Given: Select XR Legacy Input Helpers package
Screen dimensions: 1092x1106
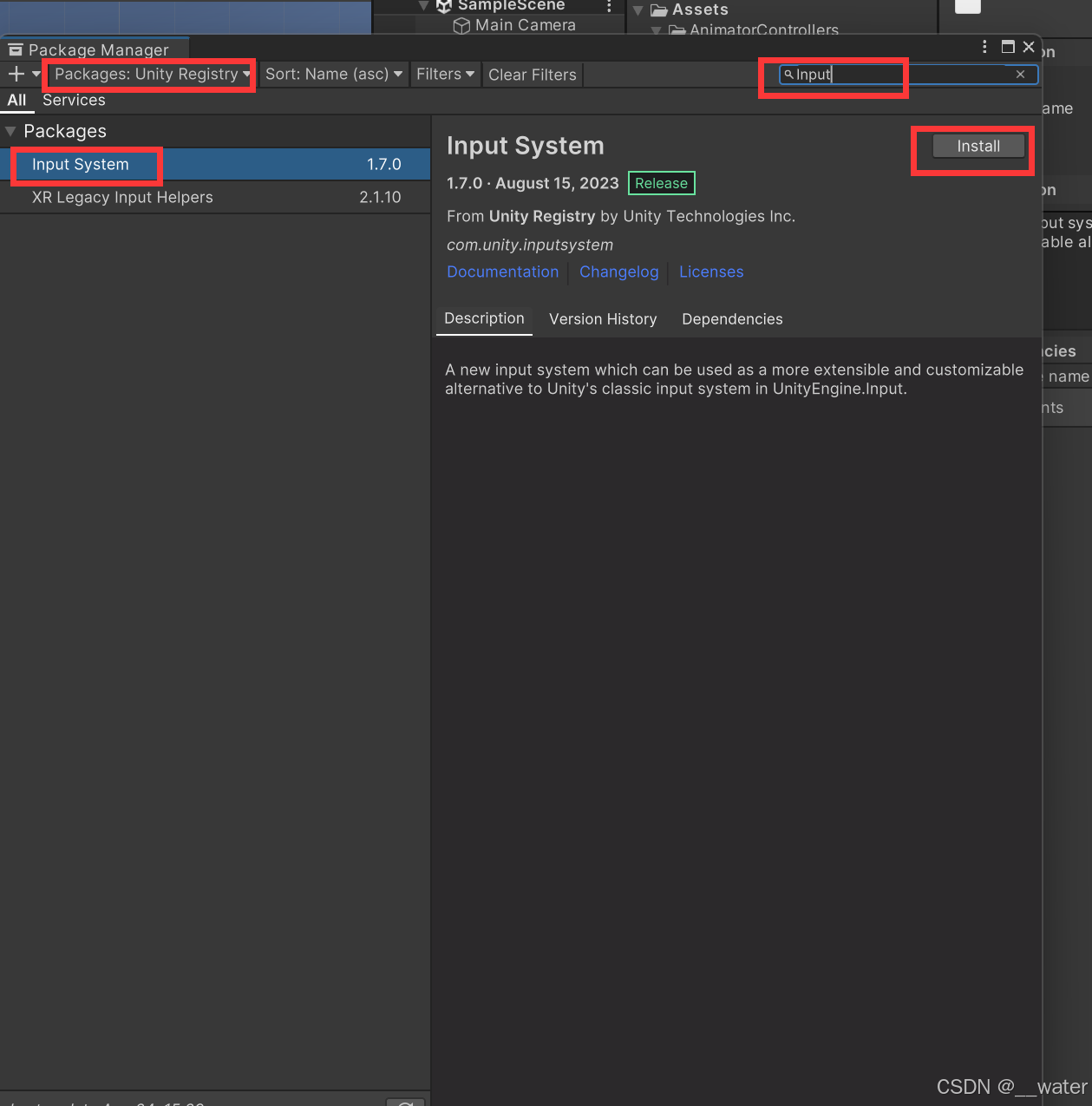Looking at the screenshot, I should [215, 198].
